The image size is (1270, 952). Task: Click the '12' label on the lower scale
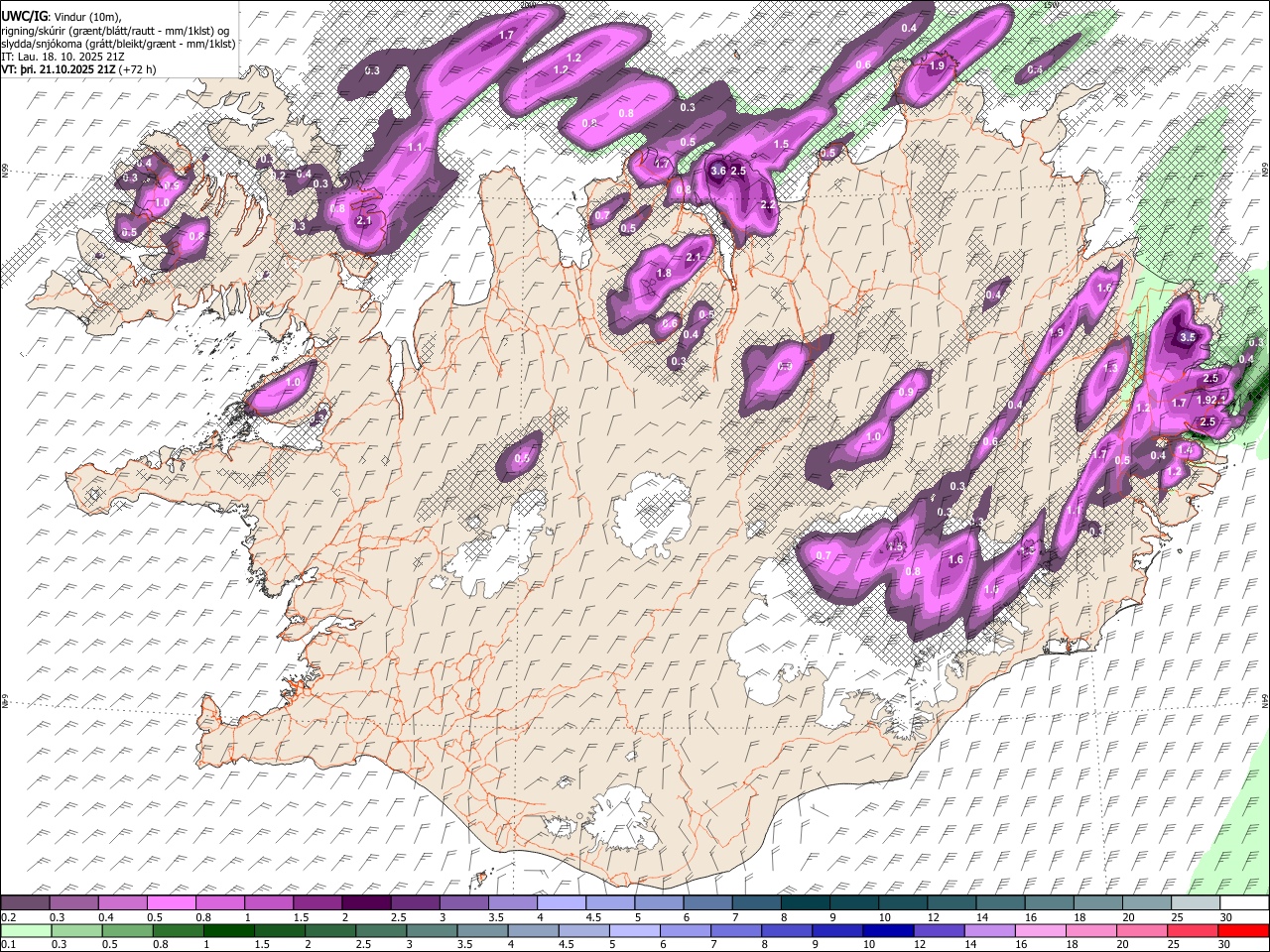pyautogui.click(x=920, y=944)
